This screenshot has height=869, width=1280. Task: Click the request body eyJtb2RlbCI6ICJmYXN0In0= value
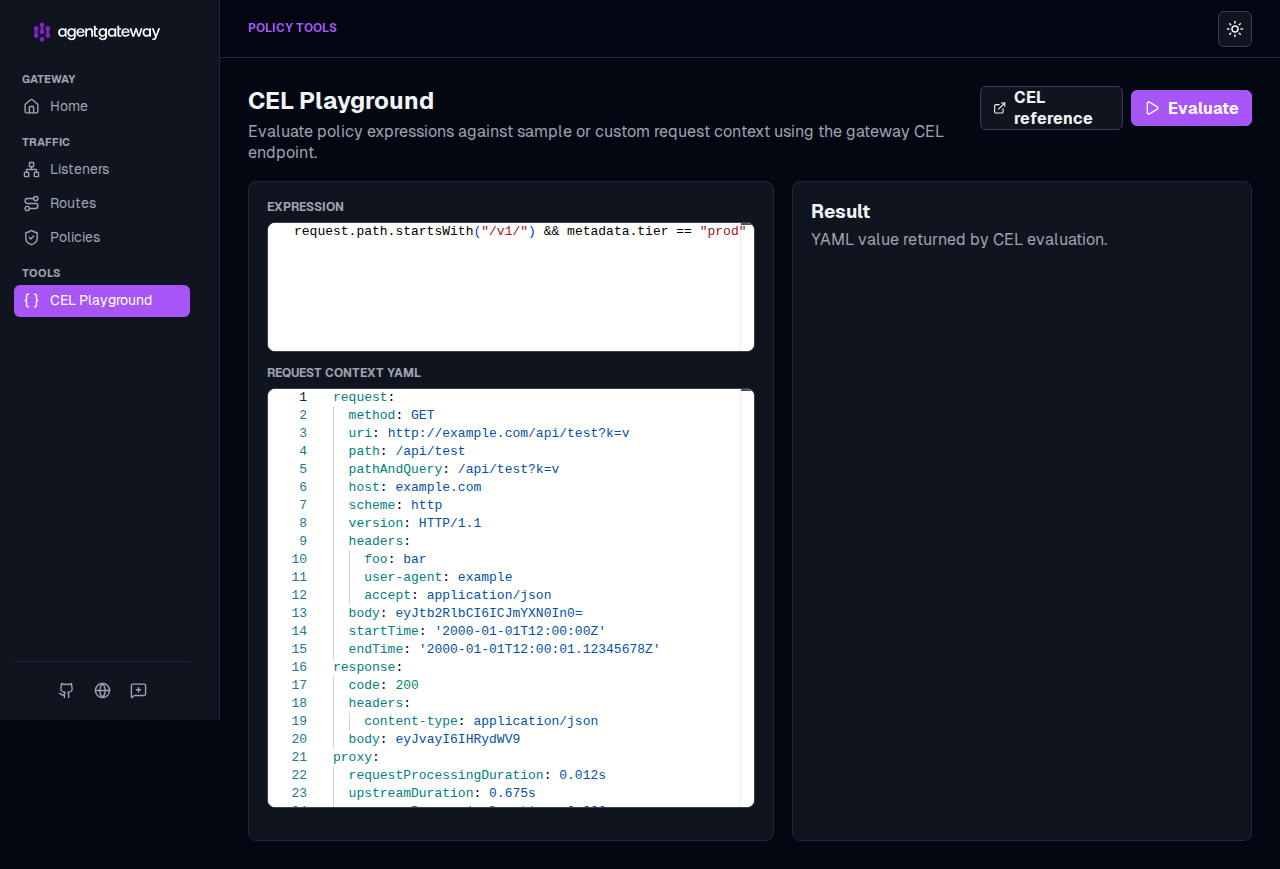point(489,613)
